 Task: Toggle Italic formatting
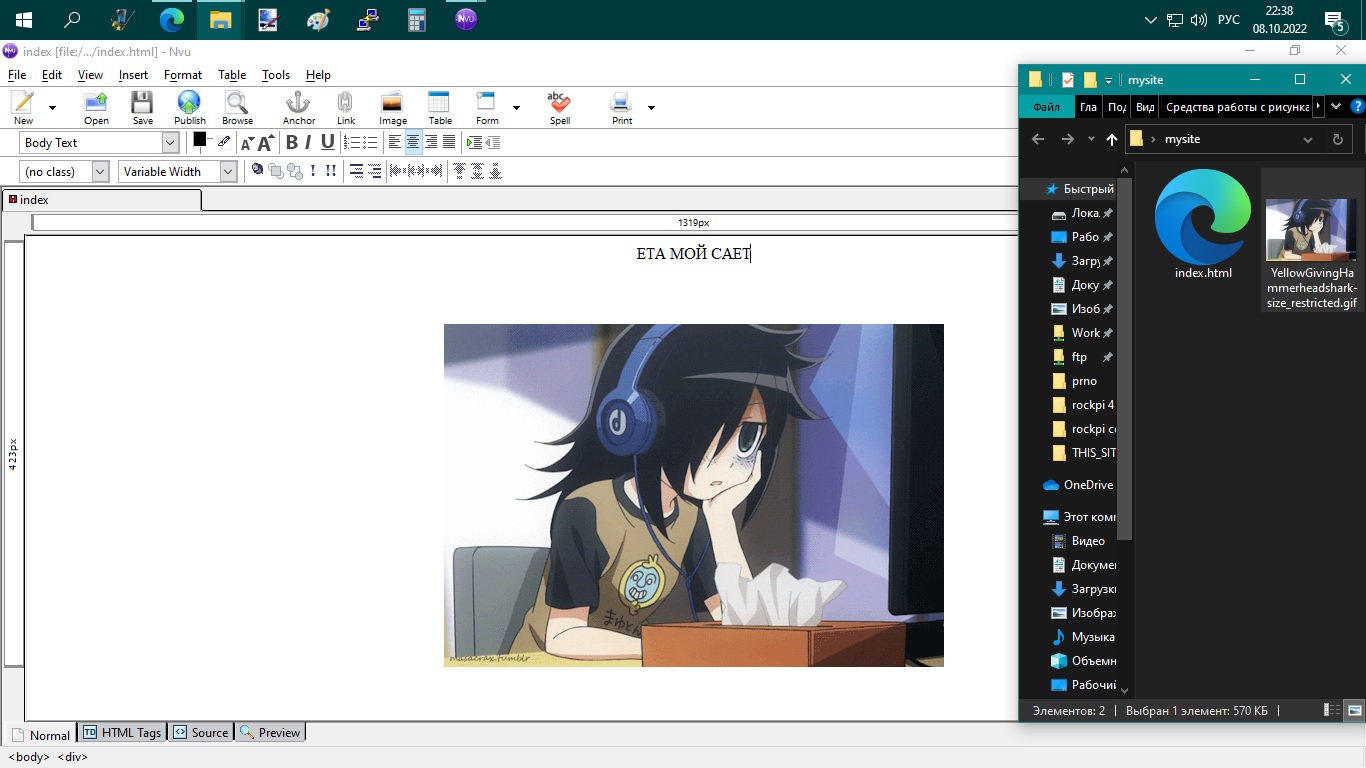click(308, 143)
